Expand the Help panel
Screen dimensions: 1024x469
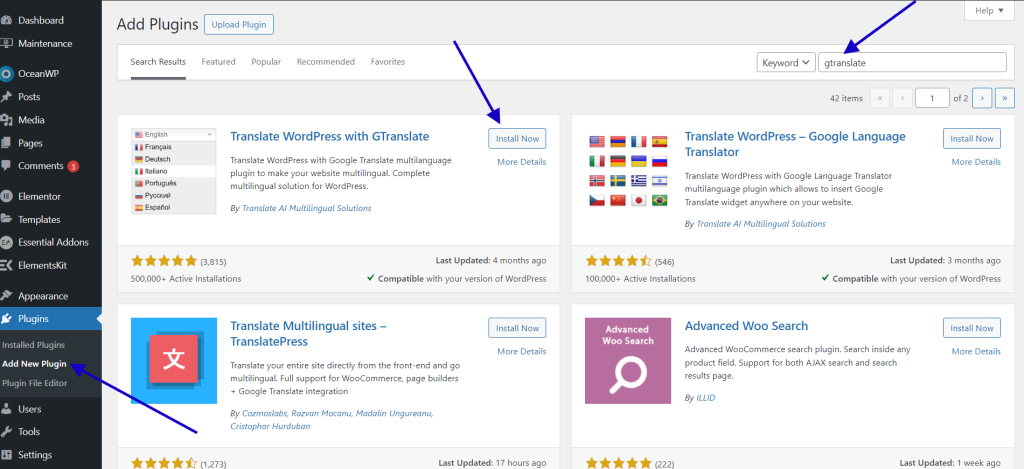tap(989, 10)
